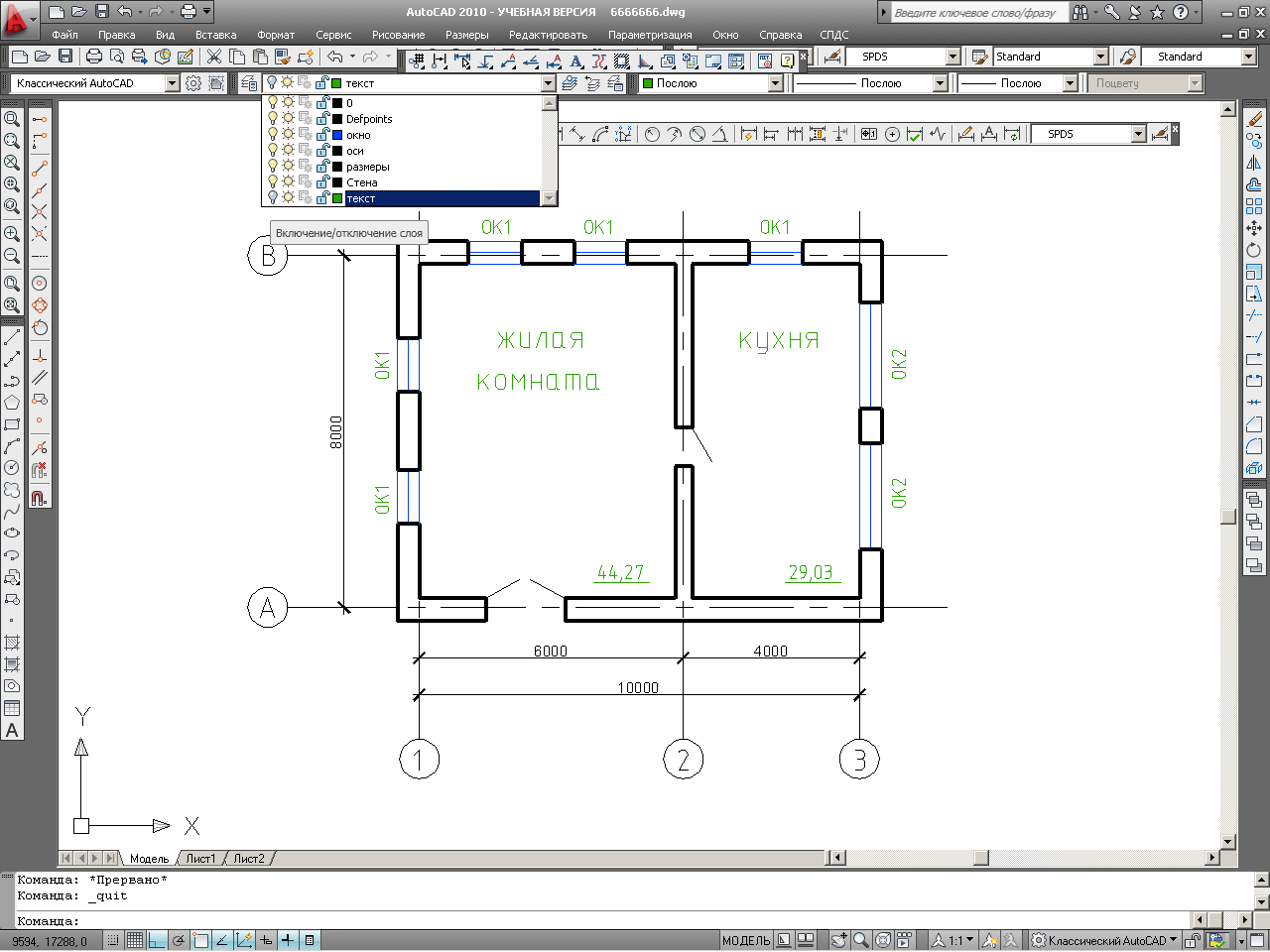Click the black color swatch of layer Стена
1270x952 pixels.
click(x=337, y=182)
